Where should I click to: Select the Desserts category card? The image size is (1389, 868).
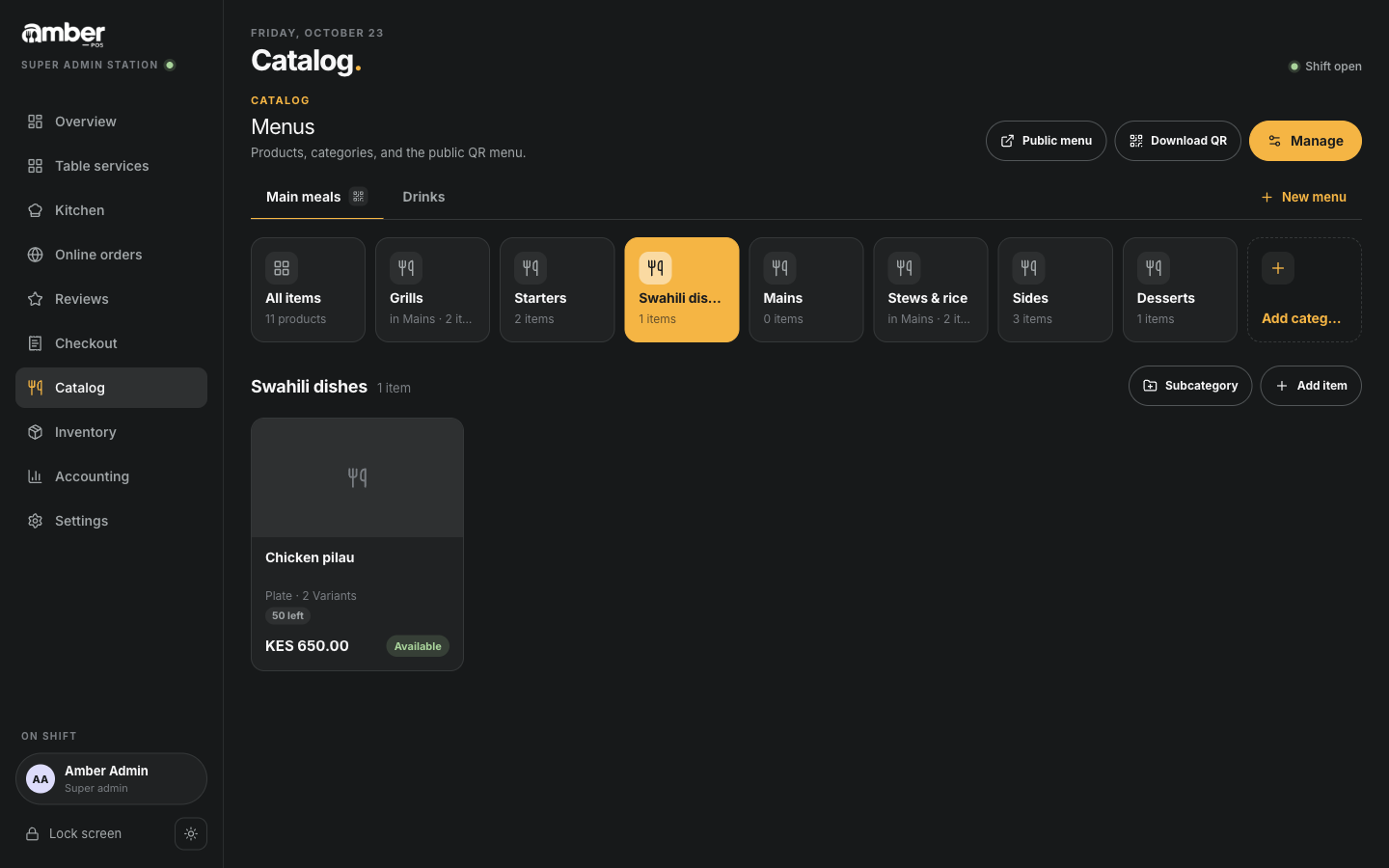pos(1180,290)
